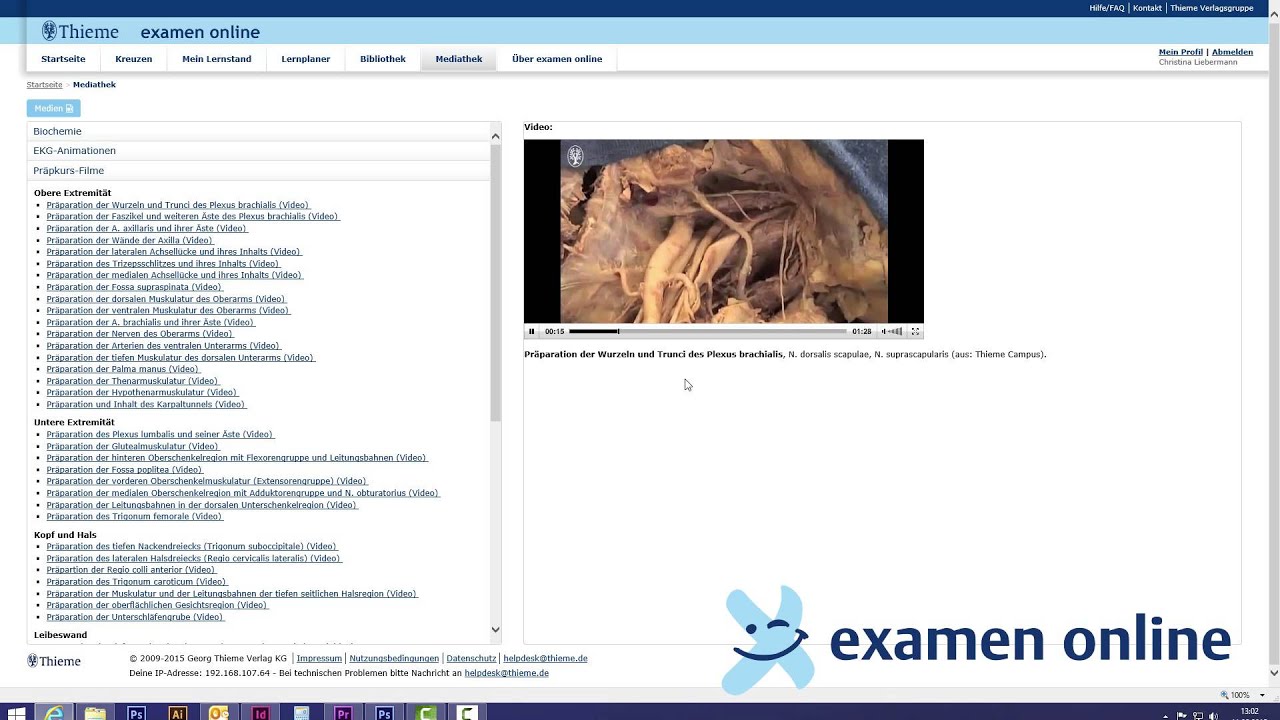This screenshot has width=1280, height=720.
Task: Click the Medien button
Action: tap(54, 108)
